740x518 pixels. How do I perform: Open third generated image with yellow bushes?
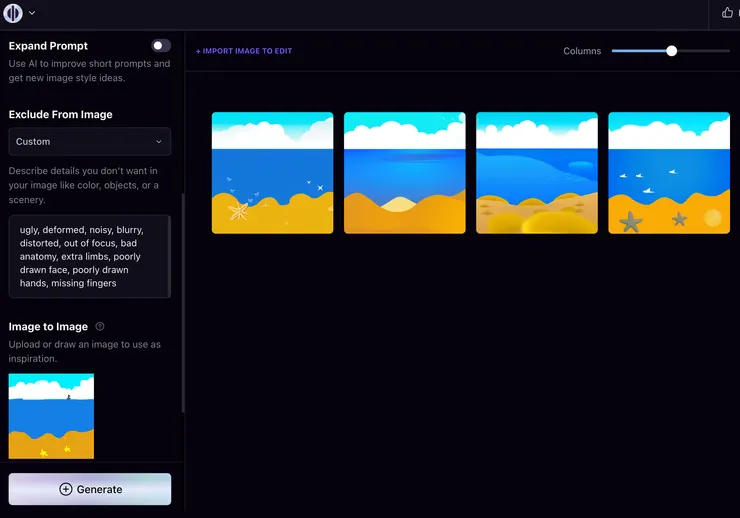coord(537,173)
